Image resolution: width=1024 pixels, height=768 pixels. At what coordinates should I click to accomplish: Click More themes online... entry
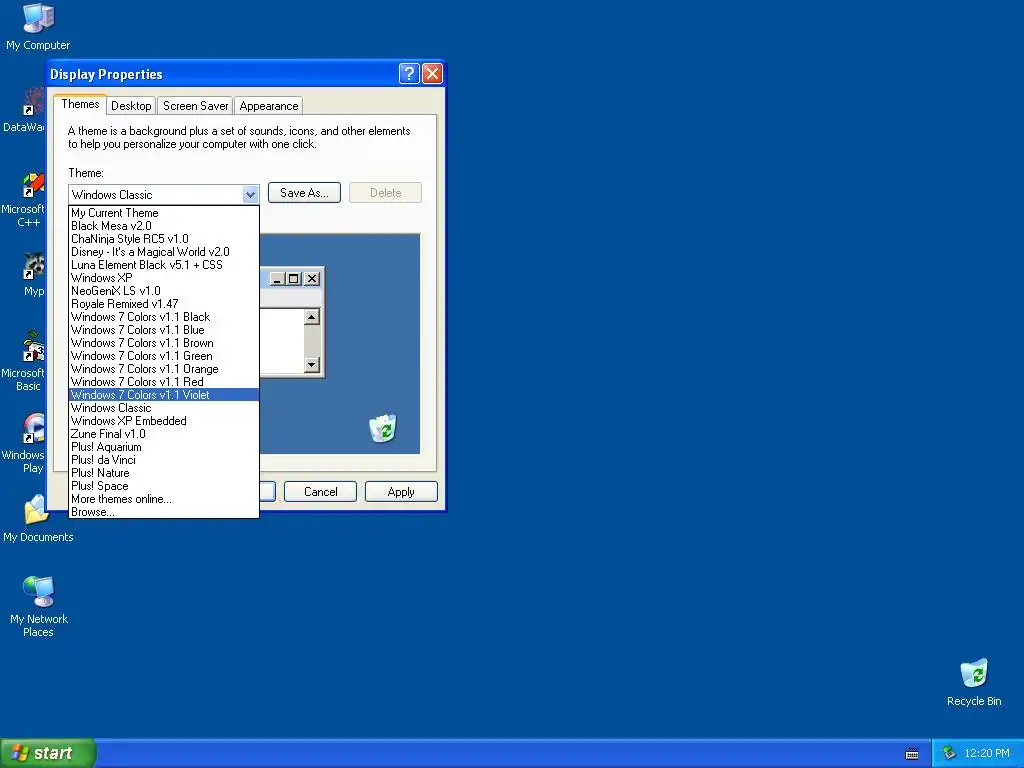[164, 499]
